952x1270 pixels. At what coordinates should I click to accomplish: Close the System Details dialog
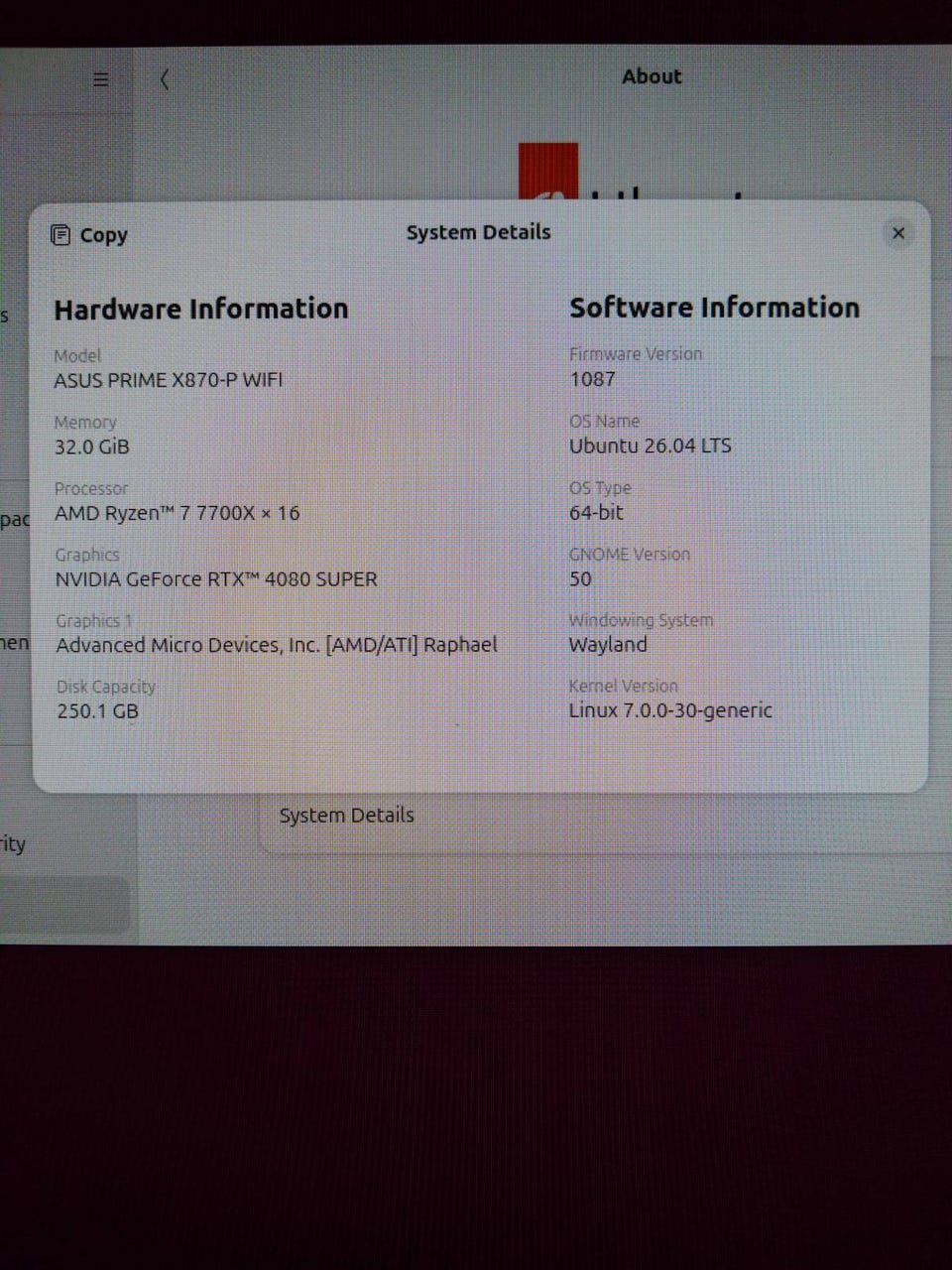pos(898,233)
